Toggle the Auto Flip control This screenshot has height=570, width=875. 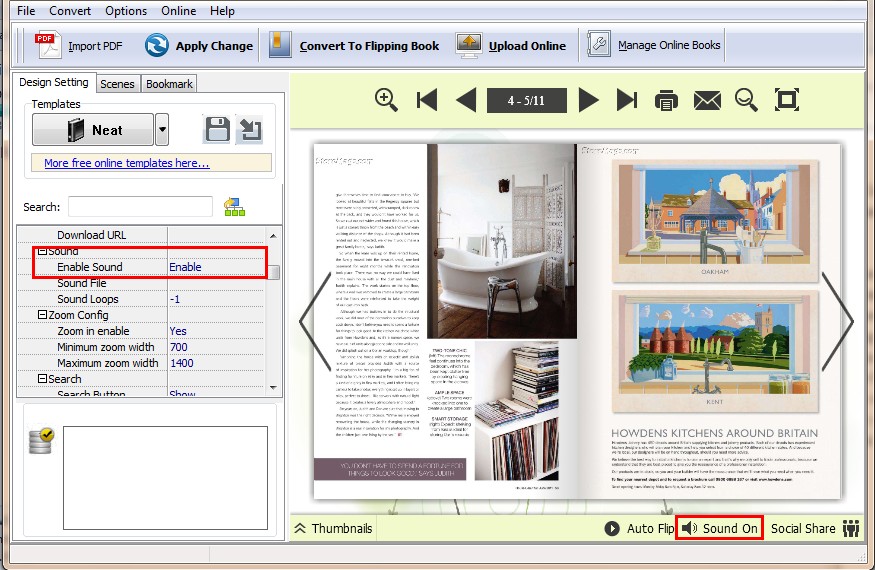[640, 528]
